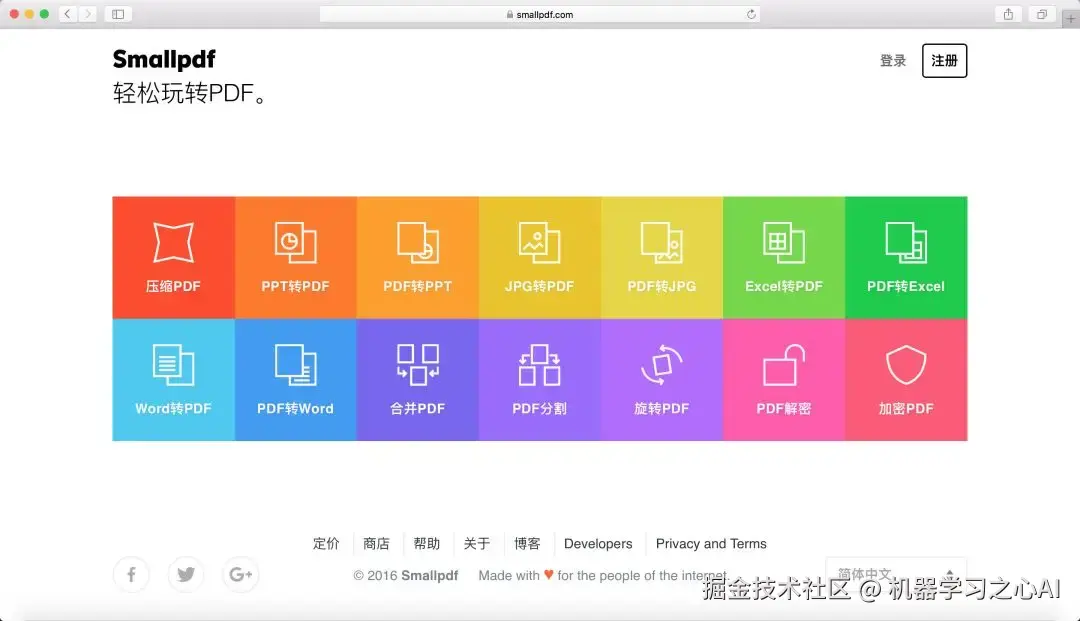This screenshot has height=621, width=1080.
Task: Open the 商店 store link
Action: coord(376,544)
